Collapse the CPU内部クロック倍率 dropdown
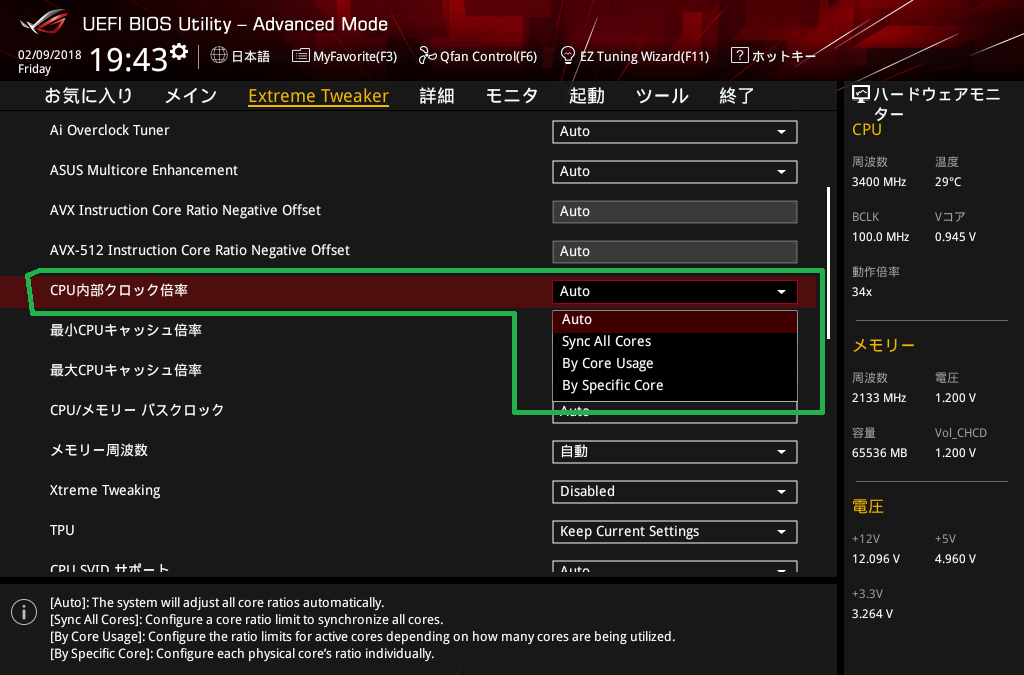Screen dimensions: 1024x675 click(x=675, y=291)
